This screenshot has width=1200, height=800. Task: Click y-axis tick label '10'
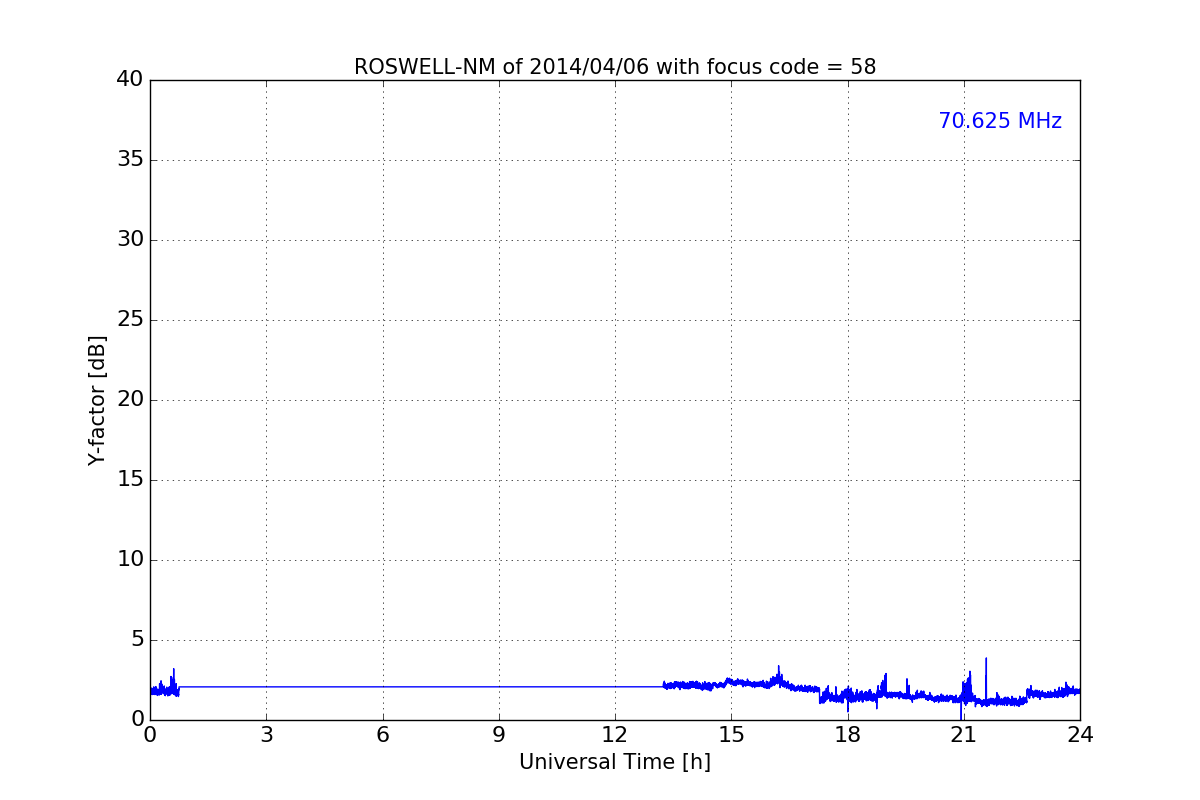coord(130,560)
